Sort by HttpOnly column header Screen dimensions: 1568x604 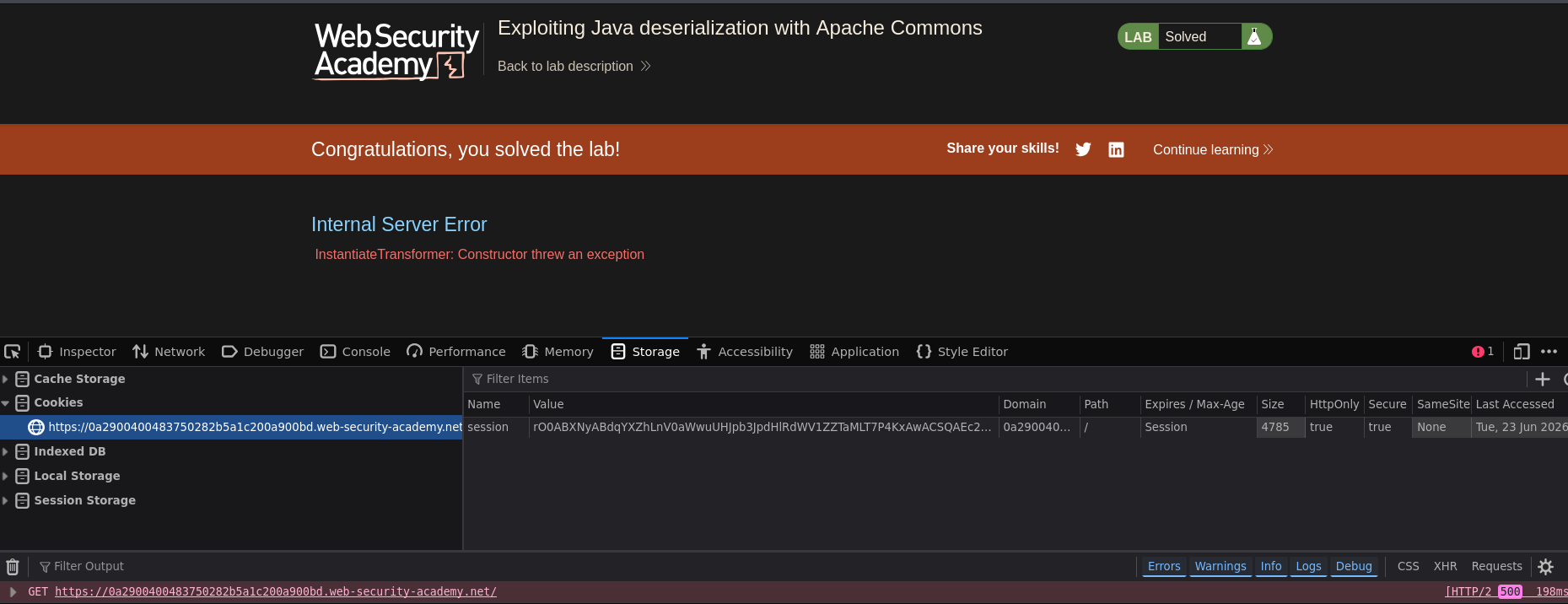click(1334, 405)
